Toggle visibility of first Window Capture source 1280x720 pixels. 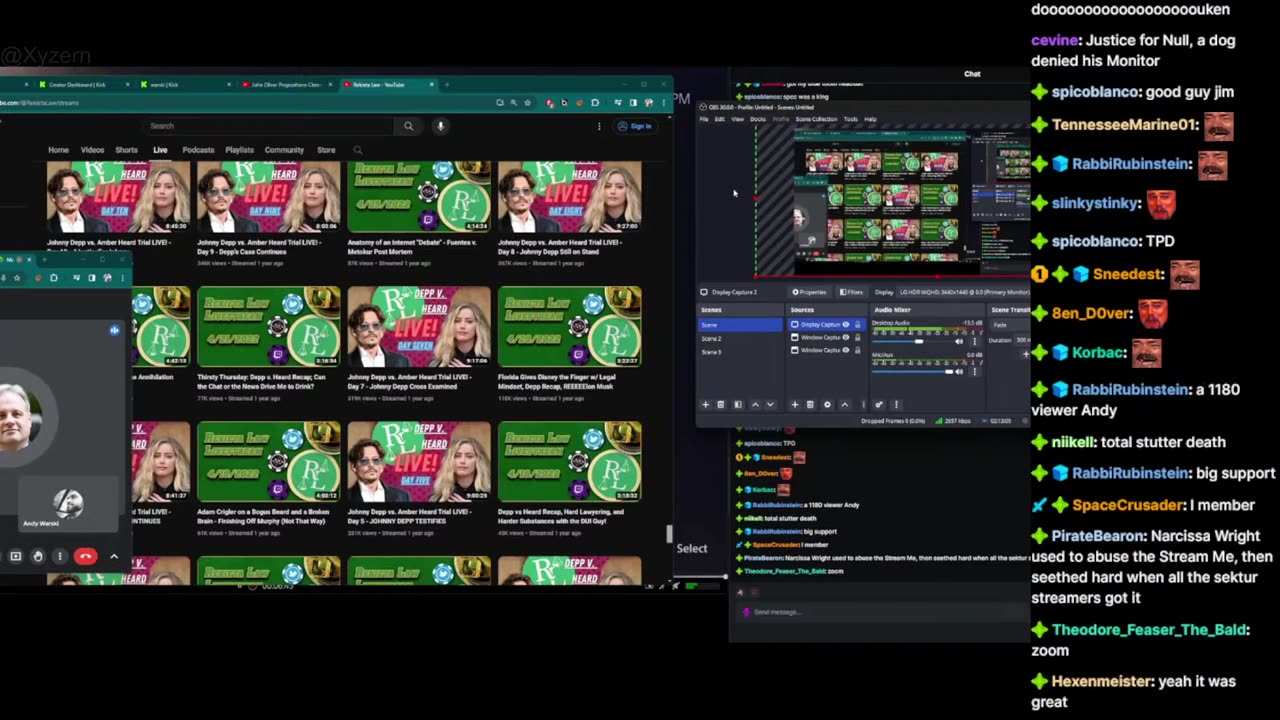point(846,337)
